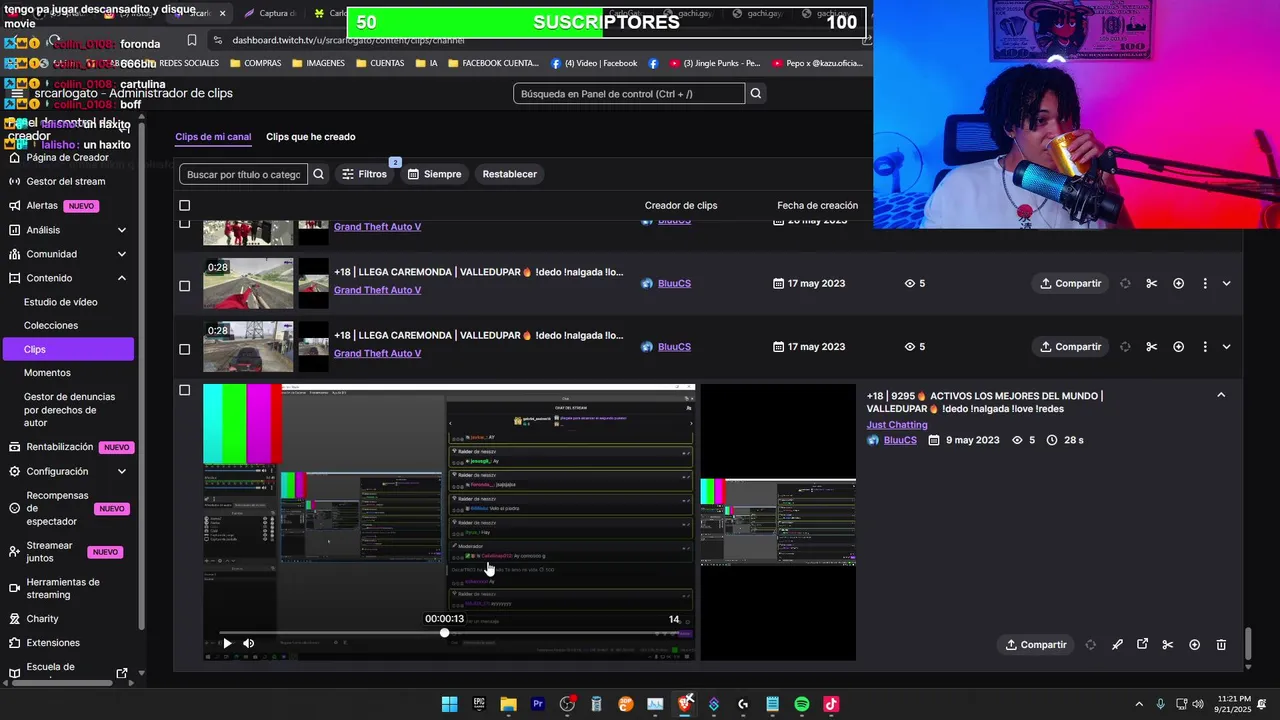The height and width of the screenshot is (720, 1280).
Task: Click the clip player seek bar handle
Action: [444, 633]
